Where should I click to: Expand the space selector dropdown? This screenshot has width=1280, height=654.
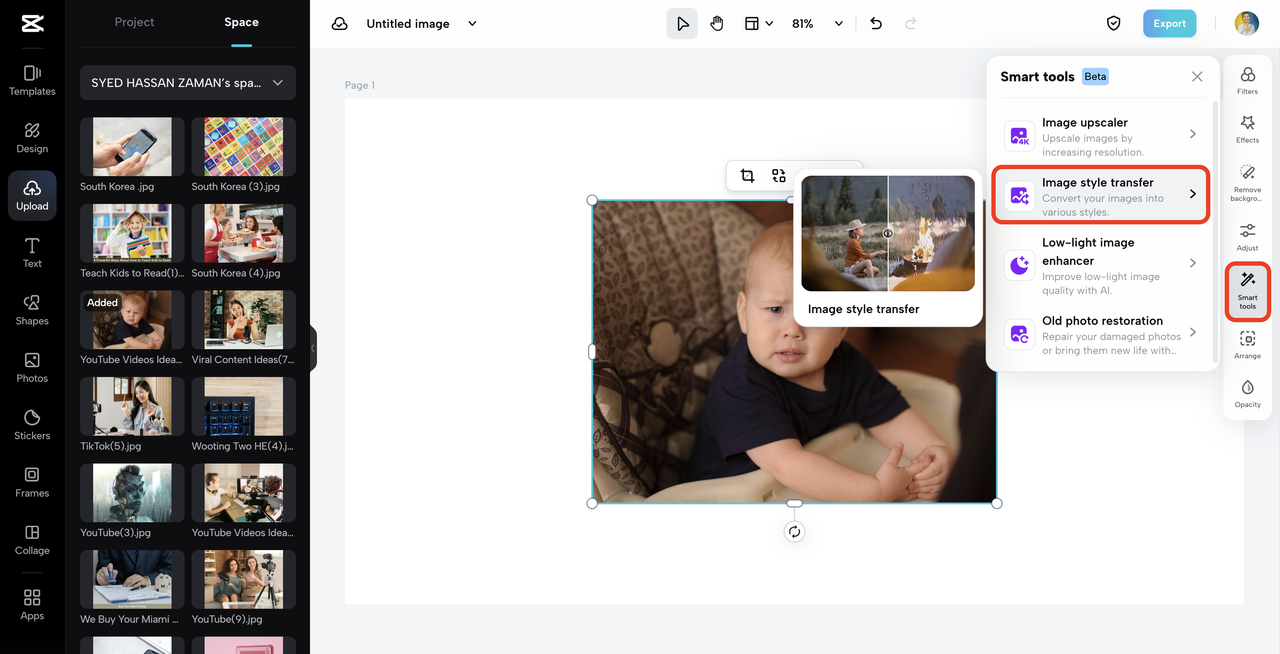pyautogui.click(x=188, y=83)
